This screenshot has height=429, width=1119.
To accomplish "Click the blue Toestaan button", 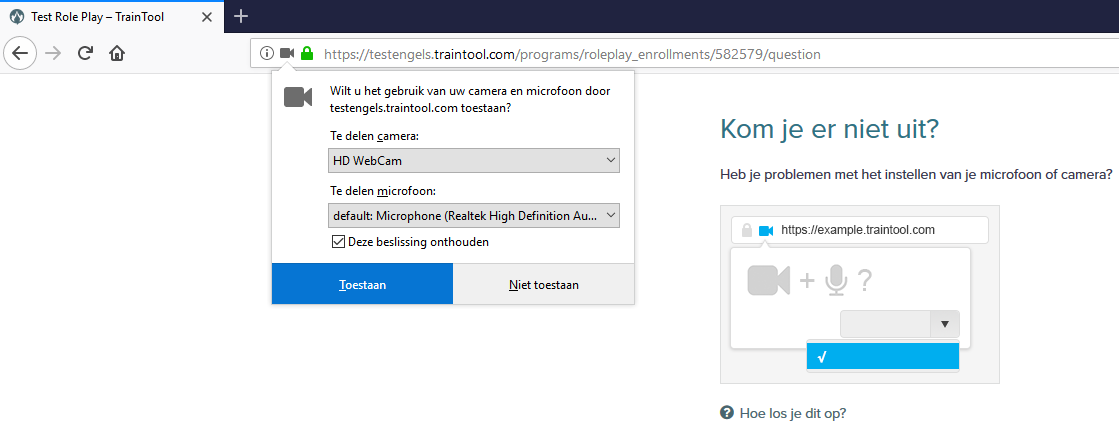I will [x=363, y=284].
